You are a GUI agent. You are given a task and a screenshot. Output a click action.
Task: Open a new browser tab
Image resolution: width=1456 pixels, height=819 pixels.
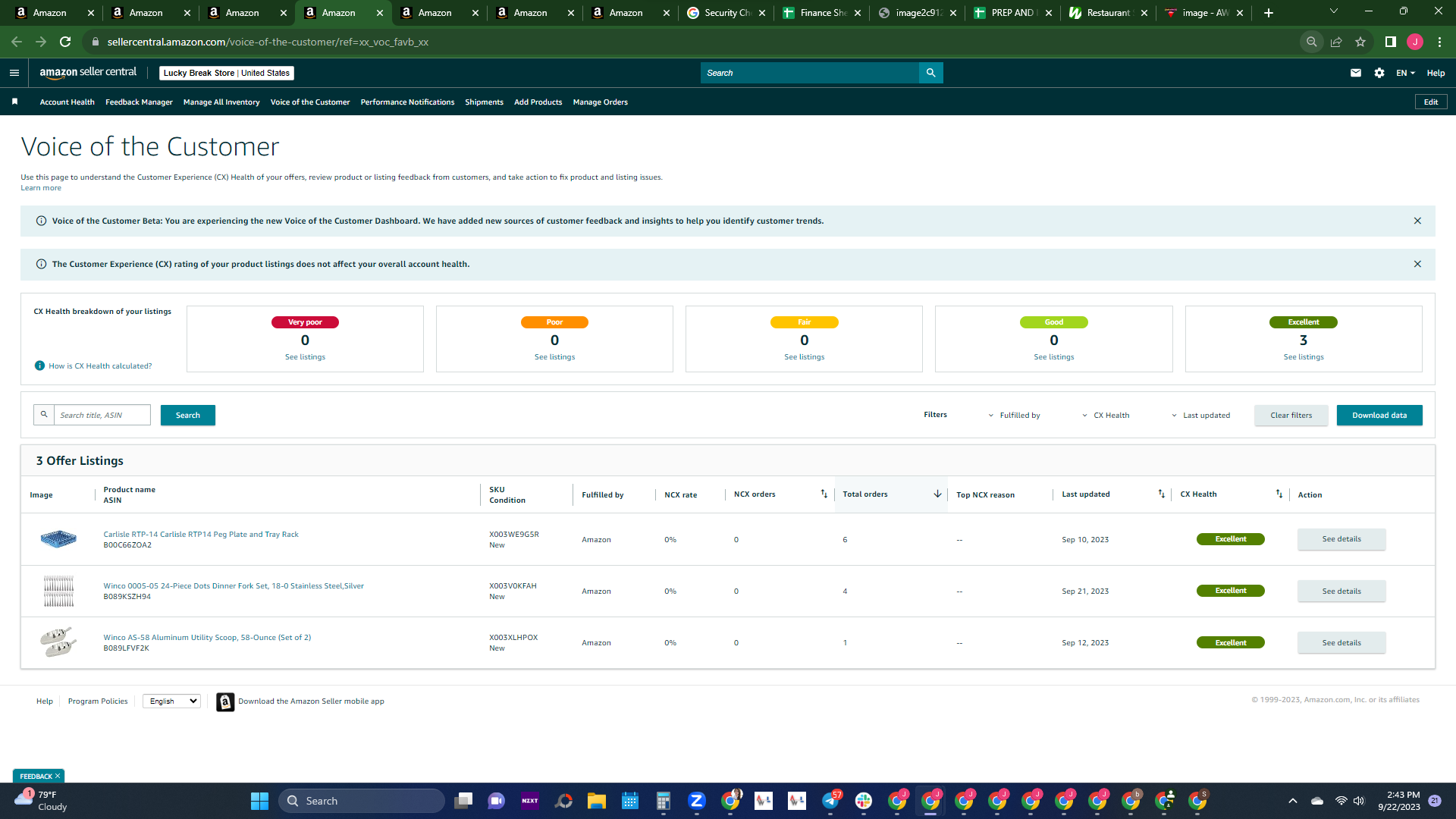(x=1269, y=13)
